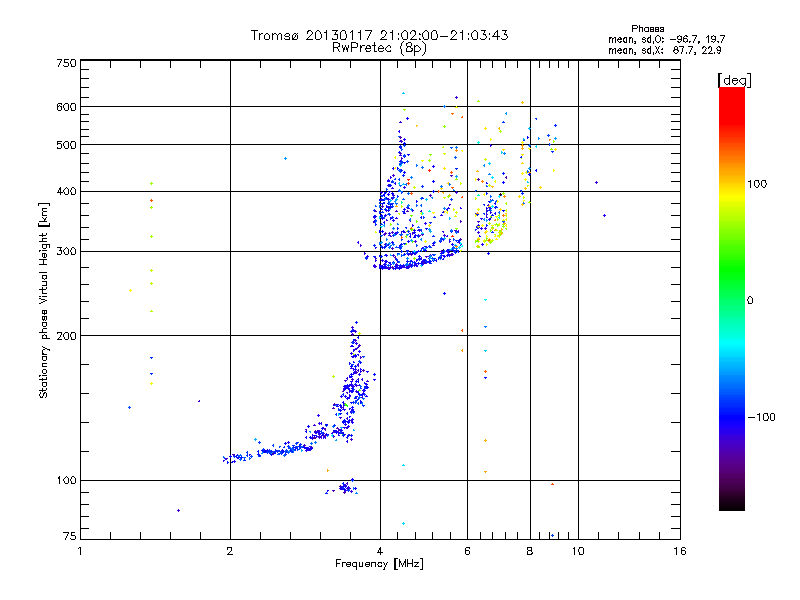This screenshot has height=600, width=800.
Task: Click the "[deg]" colorbar unit label
Action: tap(734, 80)
